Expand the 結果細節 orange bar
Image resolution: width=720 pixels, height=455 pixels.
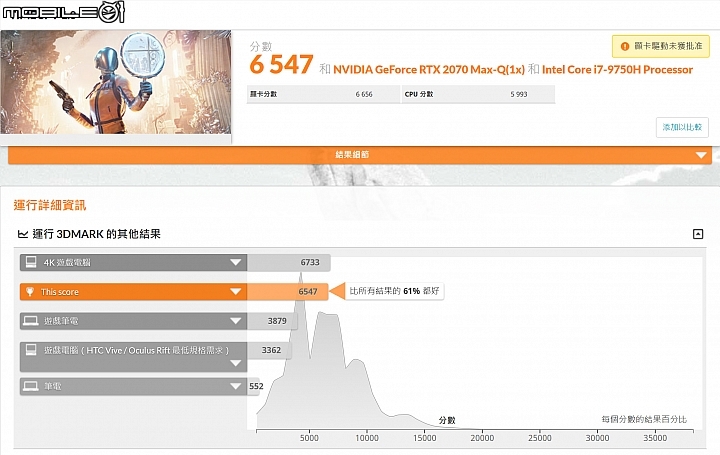pos(360,155)
